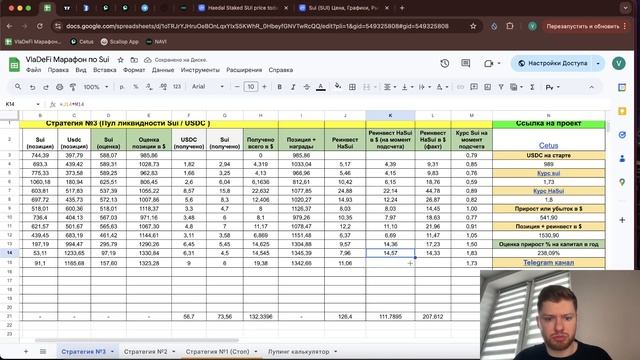Open the Cetus bookmark in bookmarks bar
The image size is (640, 360).
pyautogui.click(x=82, y=42)
